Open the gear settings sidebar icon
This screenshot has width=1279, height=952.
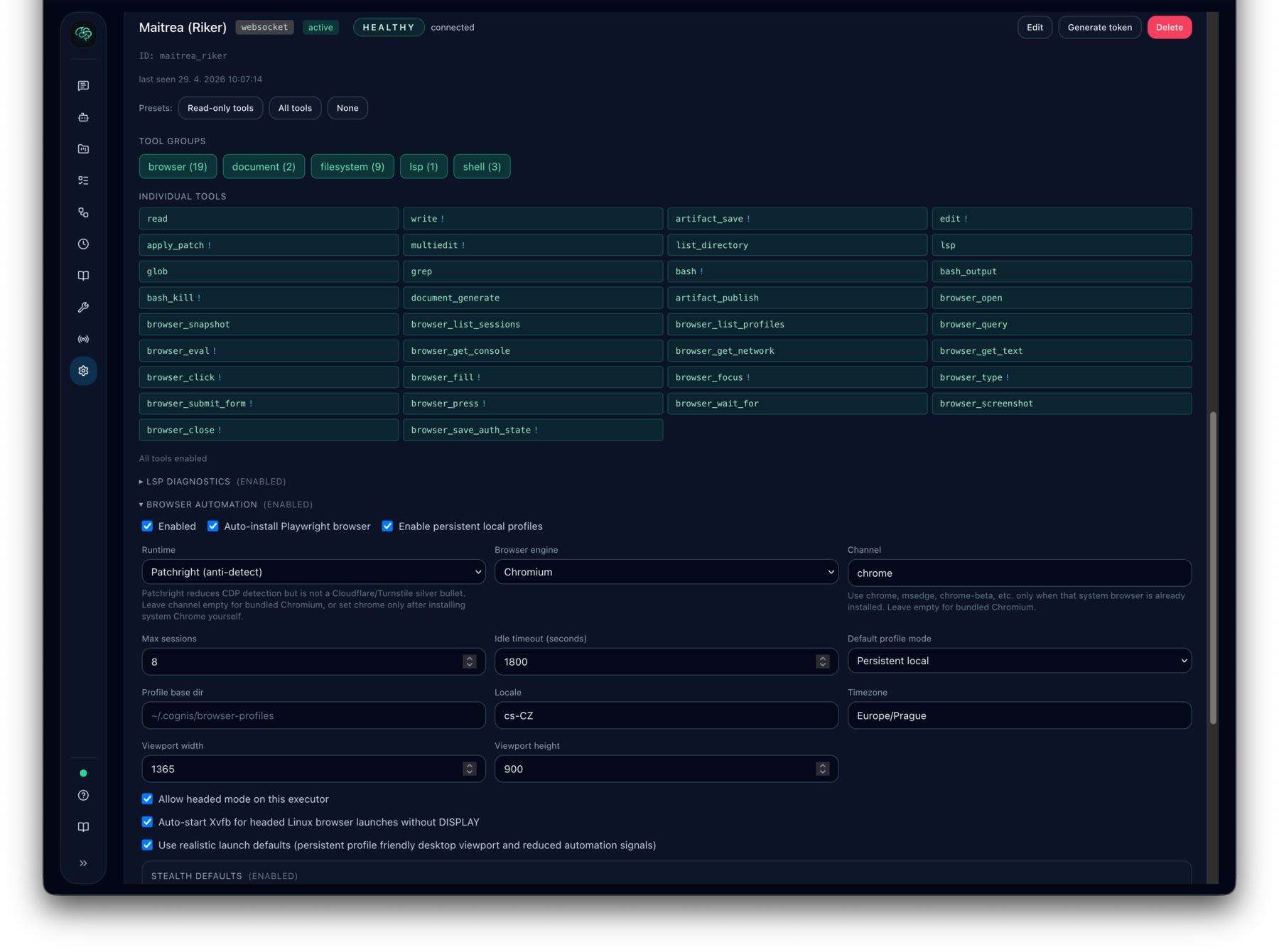coord(83,371)
